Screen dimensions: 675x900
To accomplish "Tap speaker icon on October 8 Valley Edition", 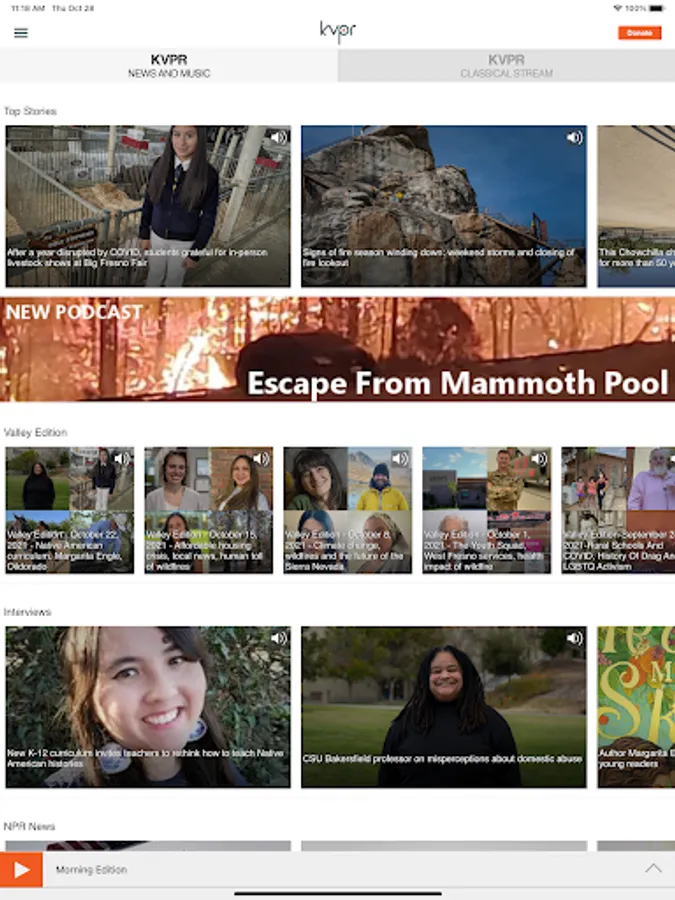I will pos(399,459).
